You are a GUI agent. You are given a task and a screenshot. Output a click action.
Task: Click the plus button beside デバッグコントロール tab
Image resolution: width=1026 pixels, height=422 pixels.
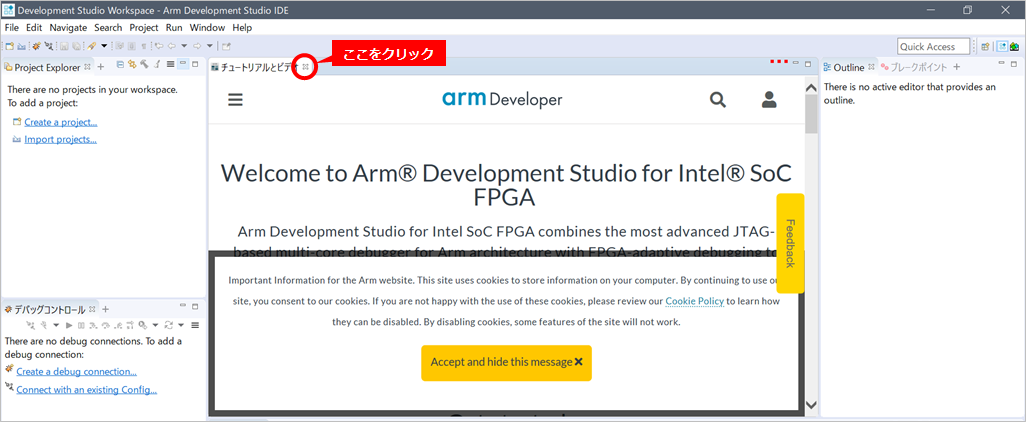pos(105,309)
